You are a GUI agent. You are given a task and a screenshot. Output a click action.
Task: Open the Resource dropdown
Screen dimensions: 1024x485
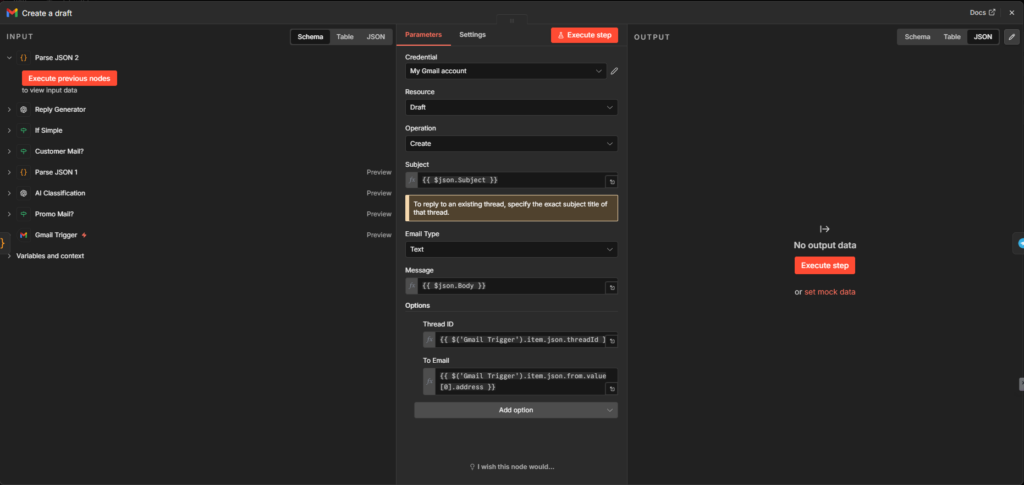511,107
